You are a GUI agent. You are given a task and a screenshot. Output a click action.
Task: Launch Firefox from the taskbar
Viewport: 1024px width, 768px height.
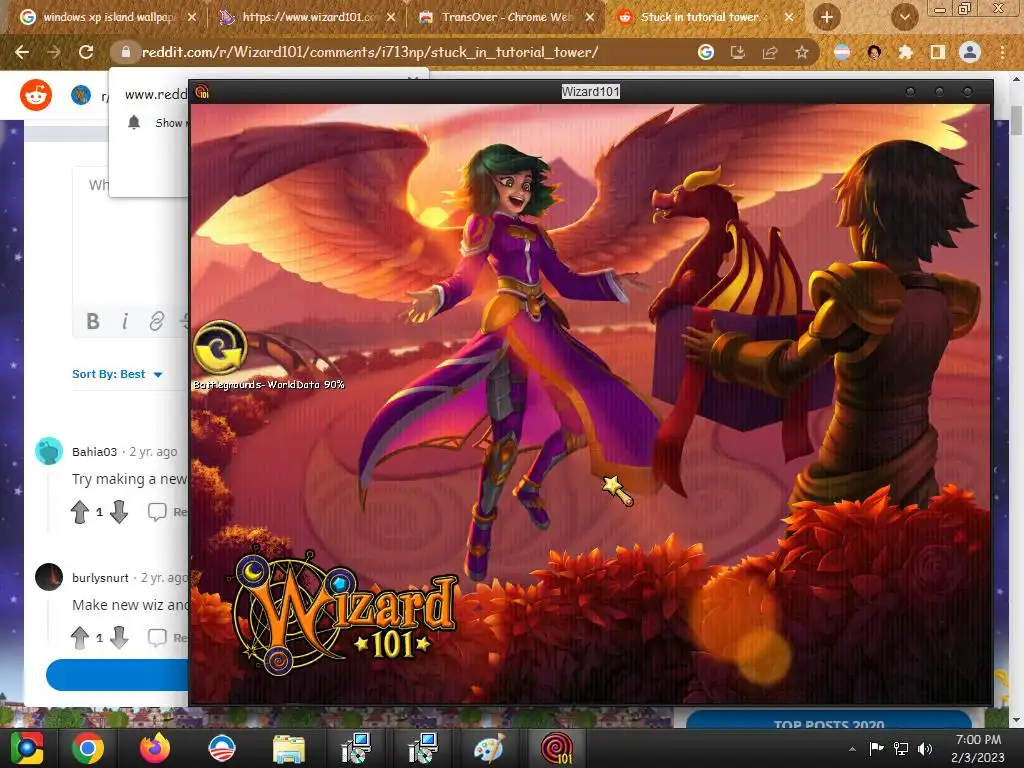pos(155,748)
